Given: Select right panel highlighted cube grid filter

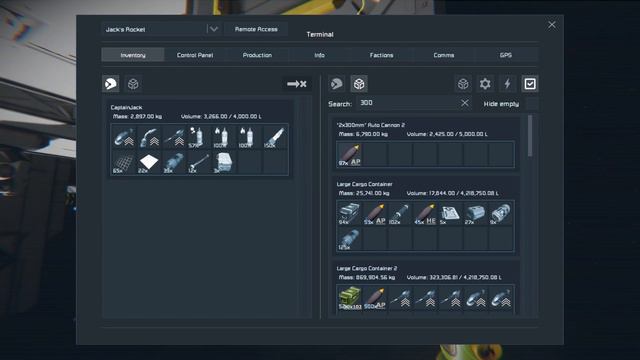Looking at the screenshot, I should click(359, 84).
